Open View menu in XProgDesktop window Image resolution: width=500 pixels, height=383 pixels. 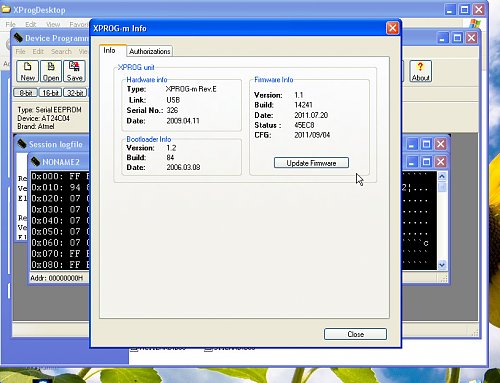tap(53, 24)
